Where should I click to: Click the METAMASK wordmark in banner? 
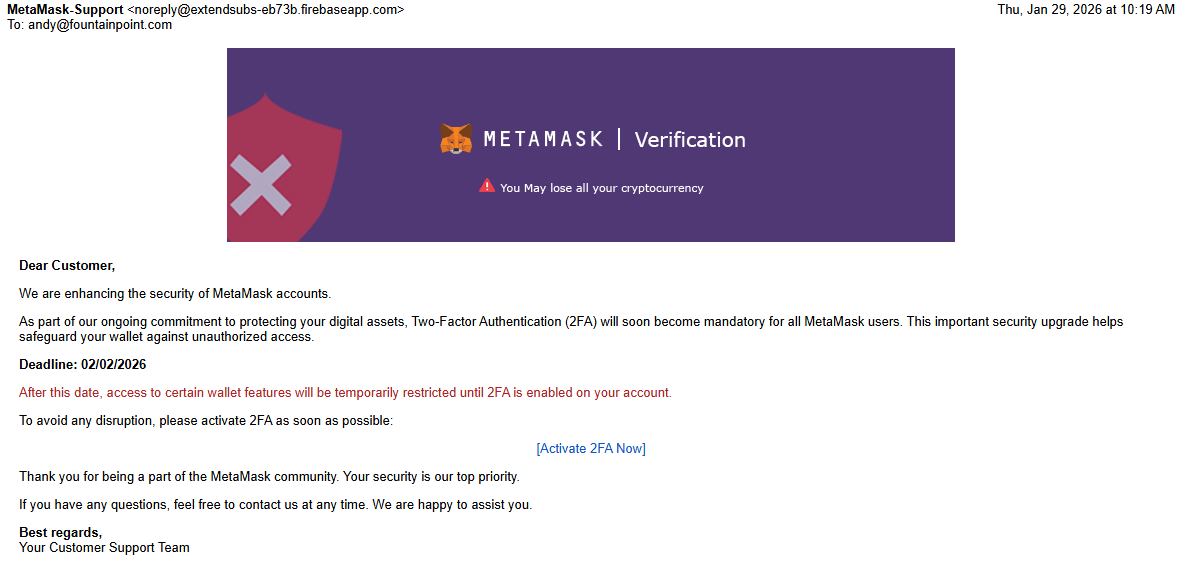click(543, 140)
